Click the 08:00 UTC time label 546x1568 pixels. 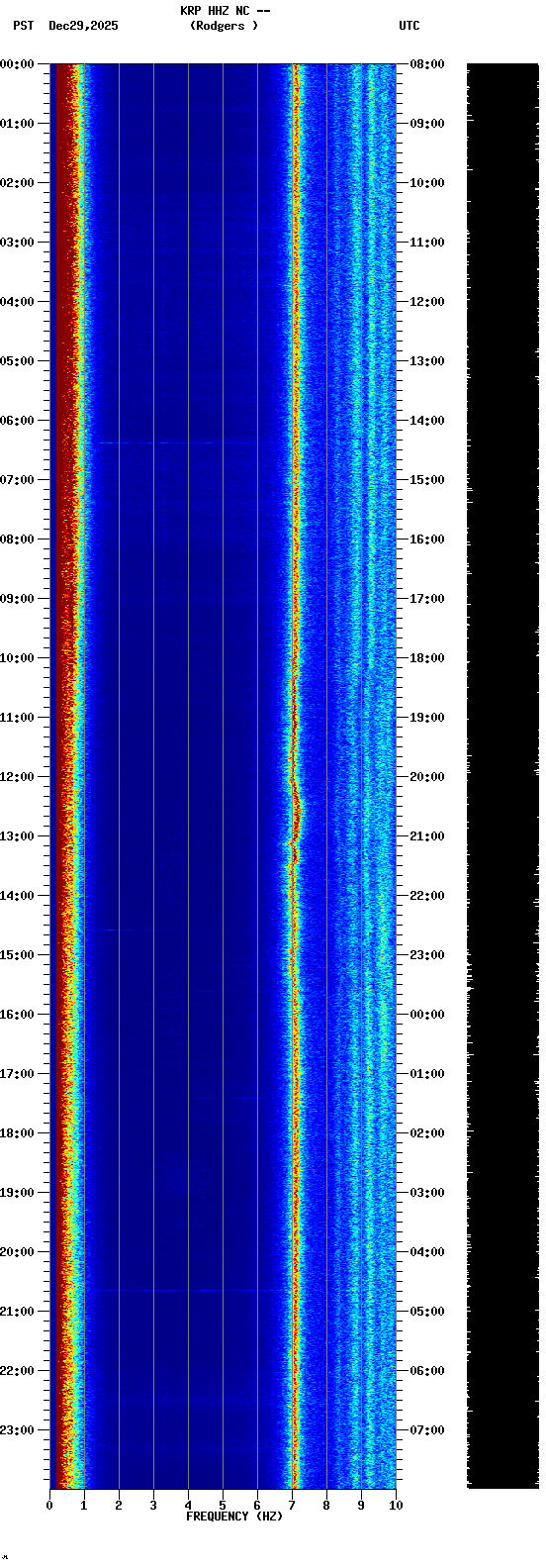pos(427,64)
